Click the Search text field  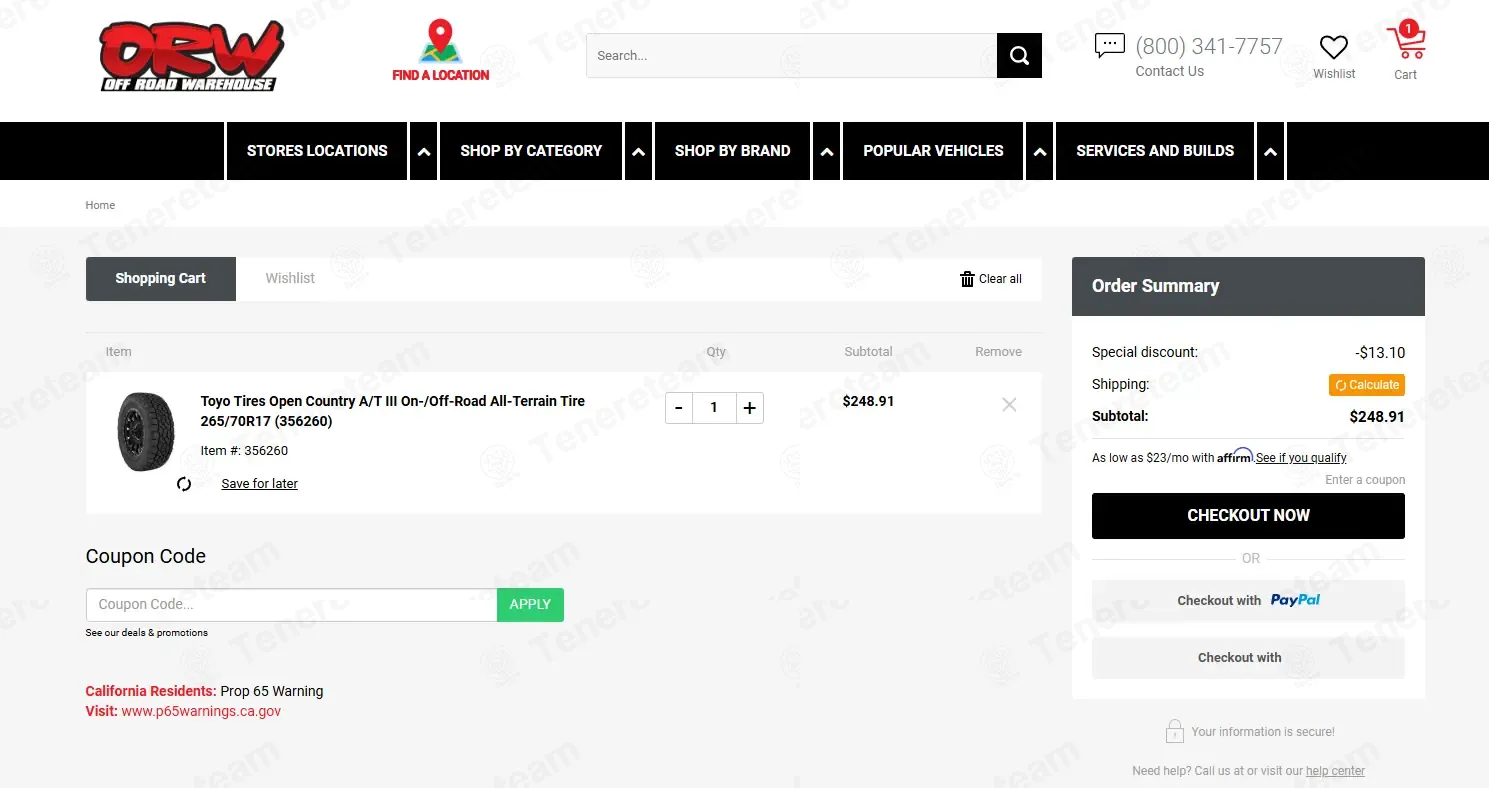pos(791,56)
